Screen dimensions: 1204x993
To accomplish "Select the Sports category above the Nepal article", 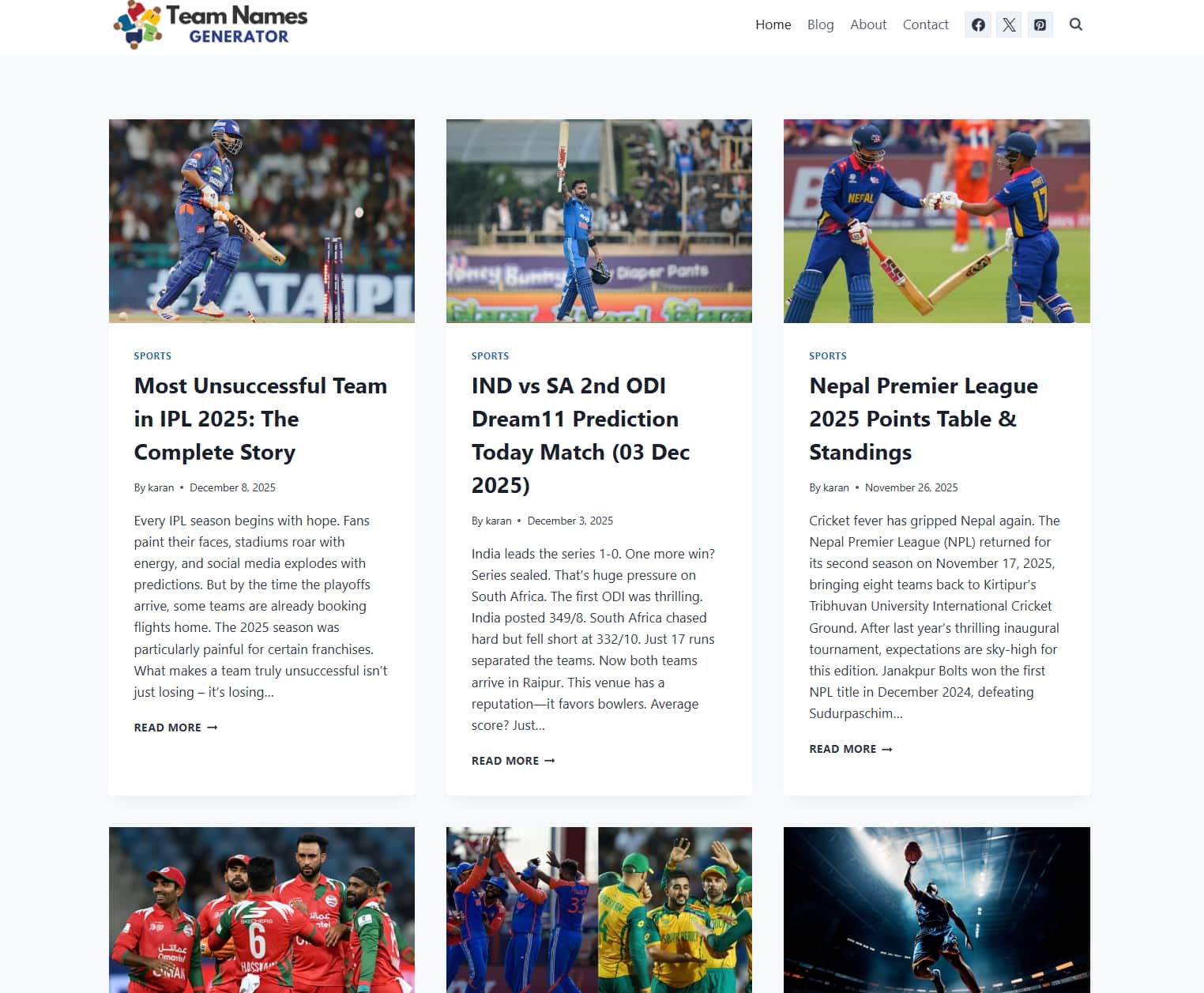I will [828, 355].
